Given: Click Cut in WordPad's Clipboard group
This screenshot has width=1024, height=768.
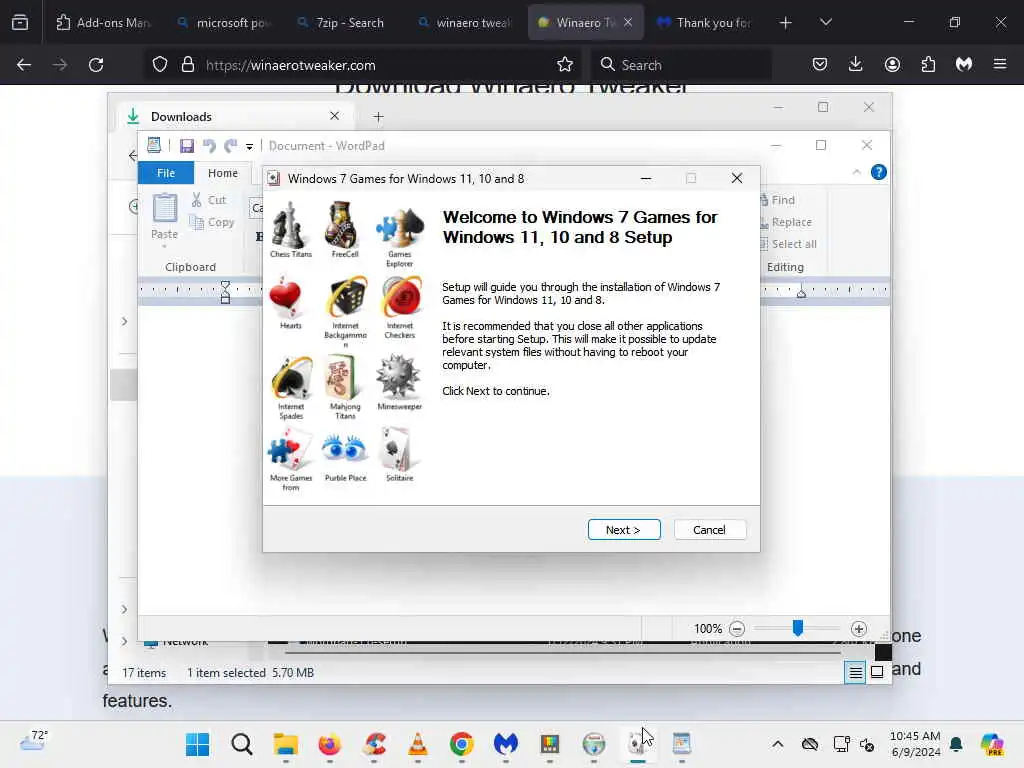Looking at the screenshot, I should point(209,200).
